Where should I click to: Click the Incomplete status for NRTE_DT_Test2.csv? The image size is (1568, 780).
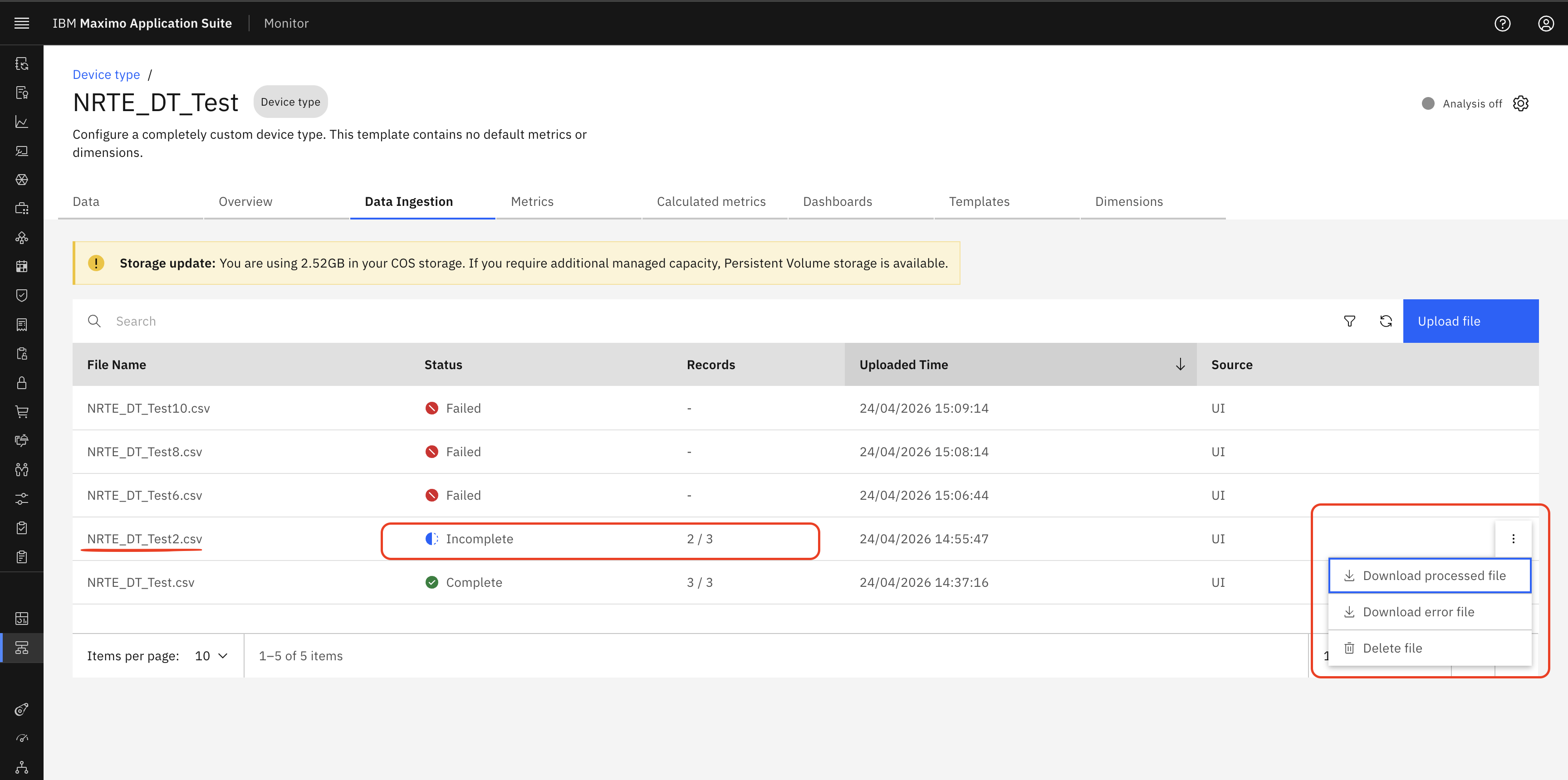tap(469, 539)
